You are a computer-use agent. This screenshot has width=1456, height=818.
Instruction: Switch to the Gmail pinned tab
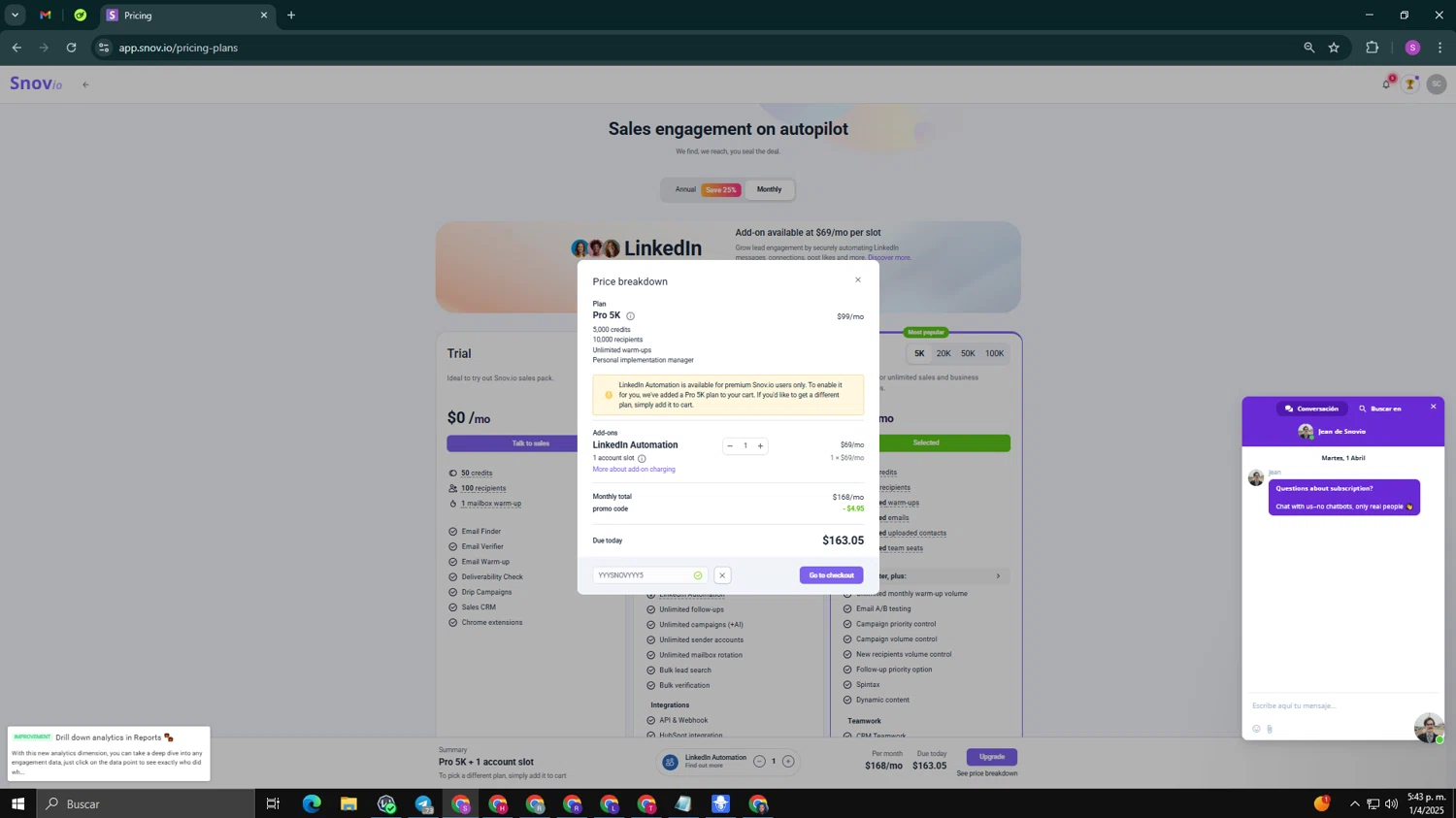point(46,16)
